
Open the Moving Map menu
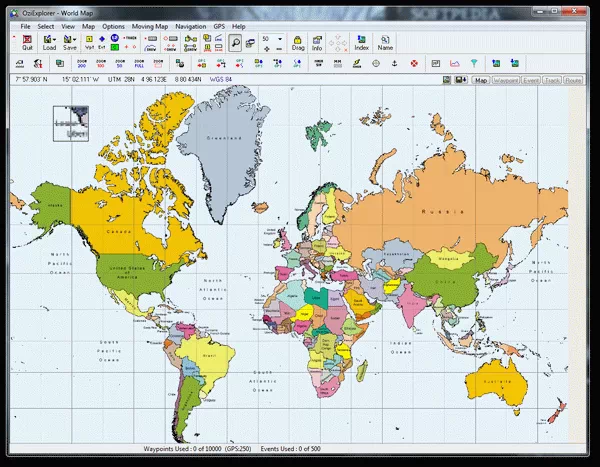tap(149, 24)
